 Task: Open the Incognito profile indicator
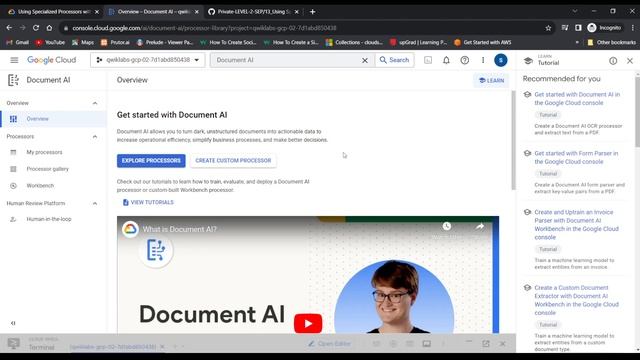[x=604, y=28]
